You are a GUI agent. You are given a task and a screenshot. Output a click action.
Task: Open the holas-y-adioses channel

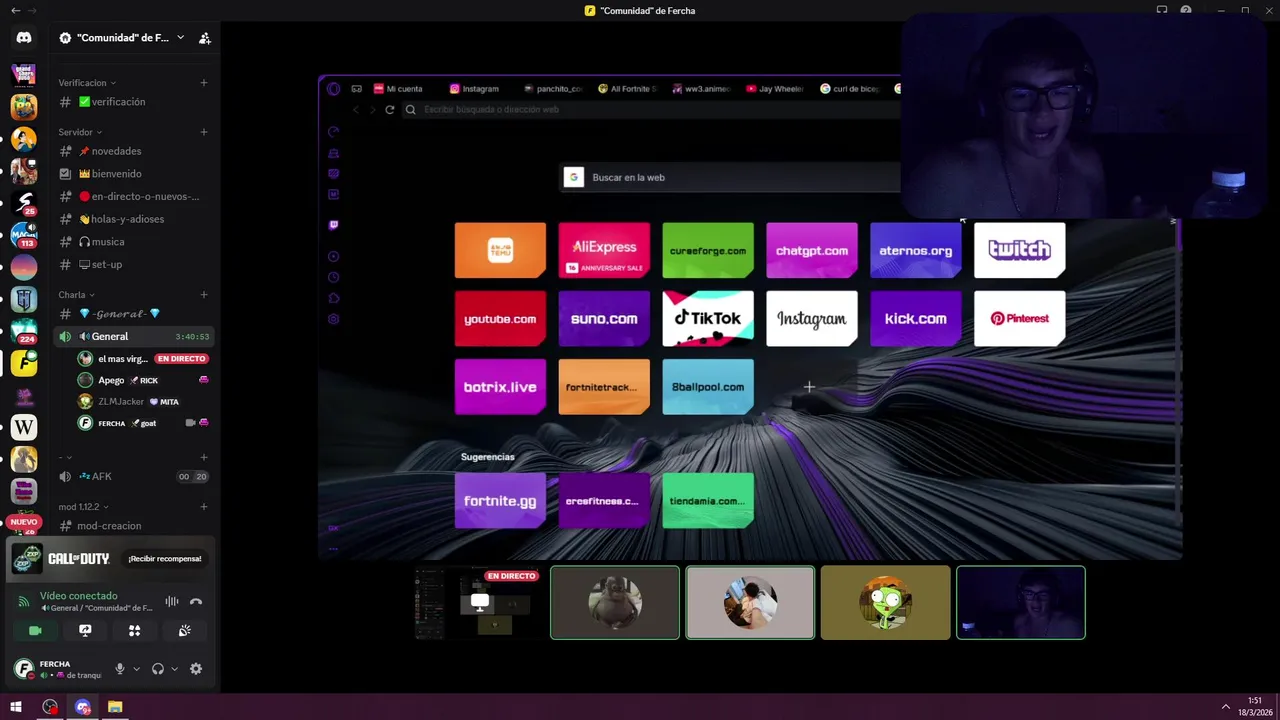(x=134, y=219)
